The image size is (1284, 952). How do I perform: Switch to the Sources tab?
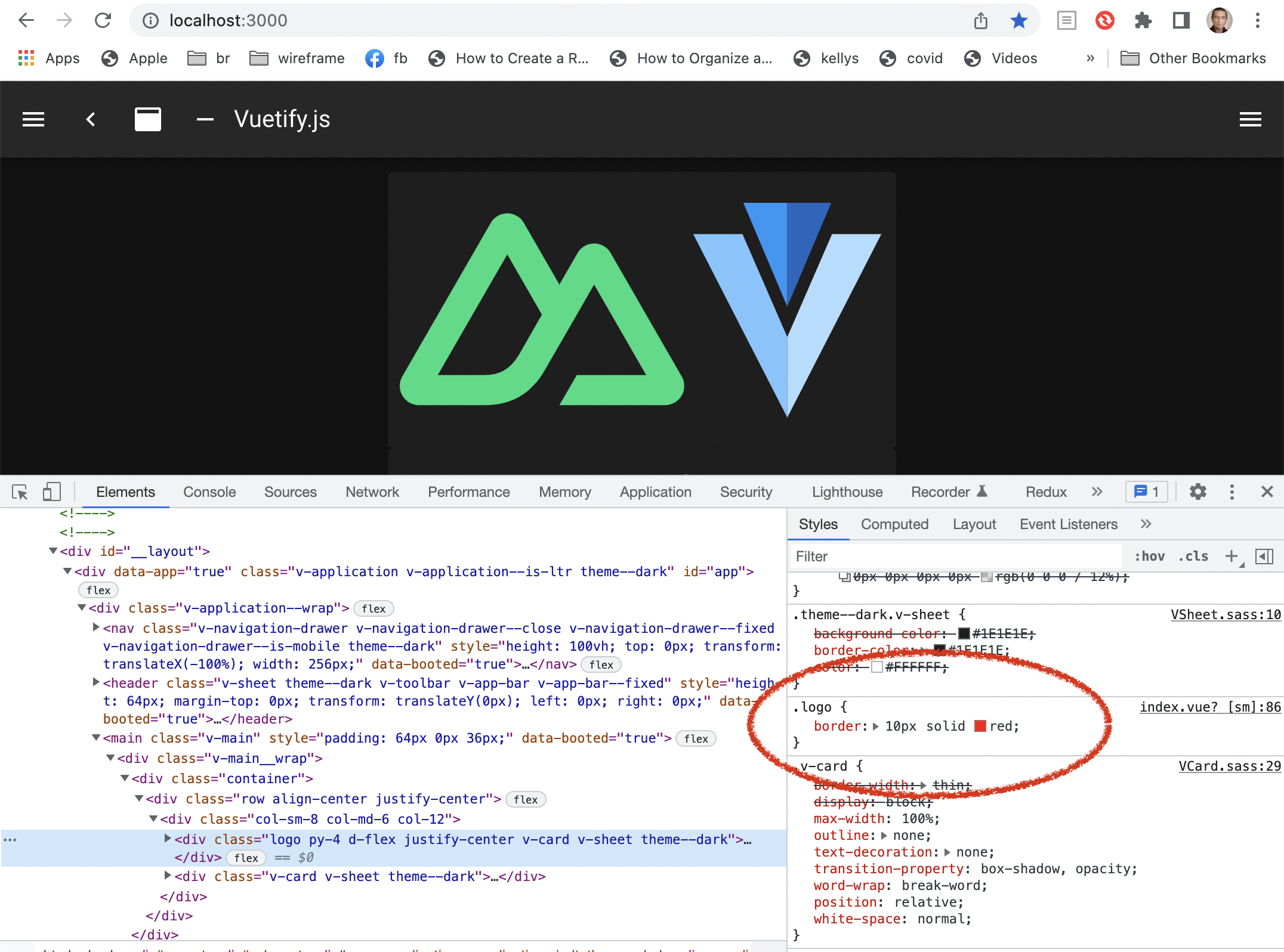[x=291, y=492]
